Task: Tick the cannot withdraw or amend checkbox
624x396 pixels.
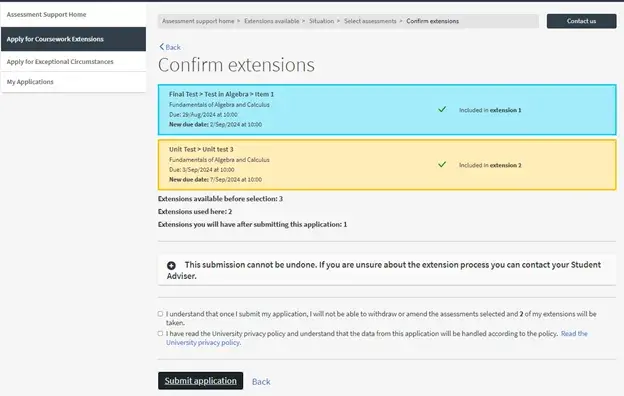Action: (160, 314)
